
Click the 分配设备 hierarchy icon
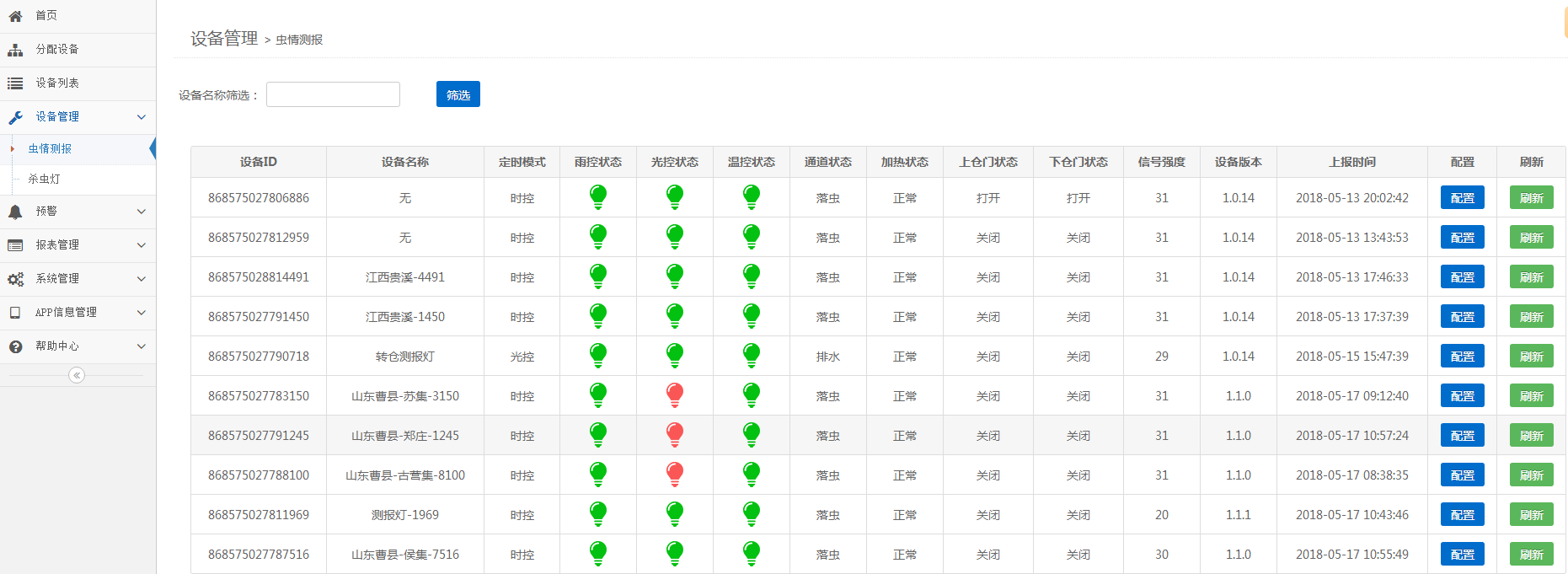[x=15, y=50]
